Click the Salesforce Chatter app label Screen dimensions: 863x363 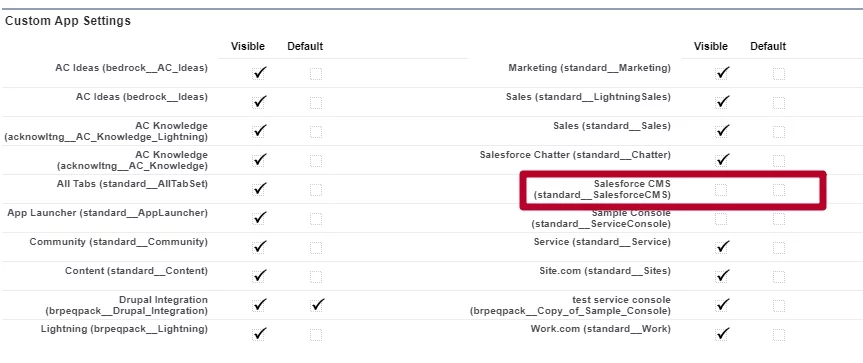576,155
